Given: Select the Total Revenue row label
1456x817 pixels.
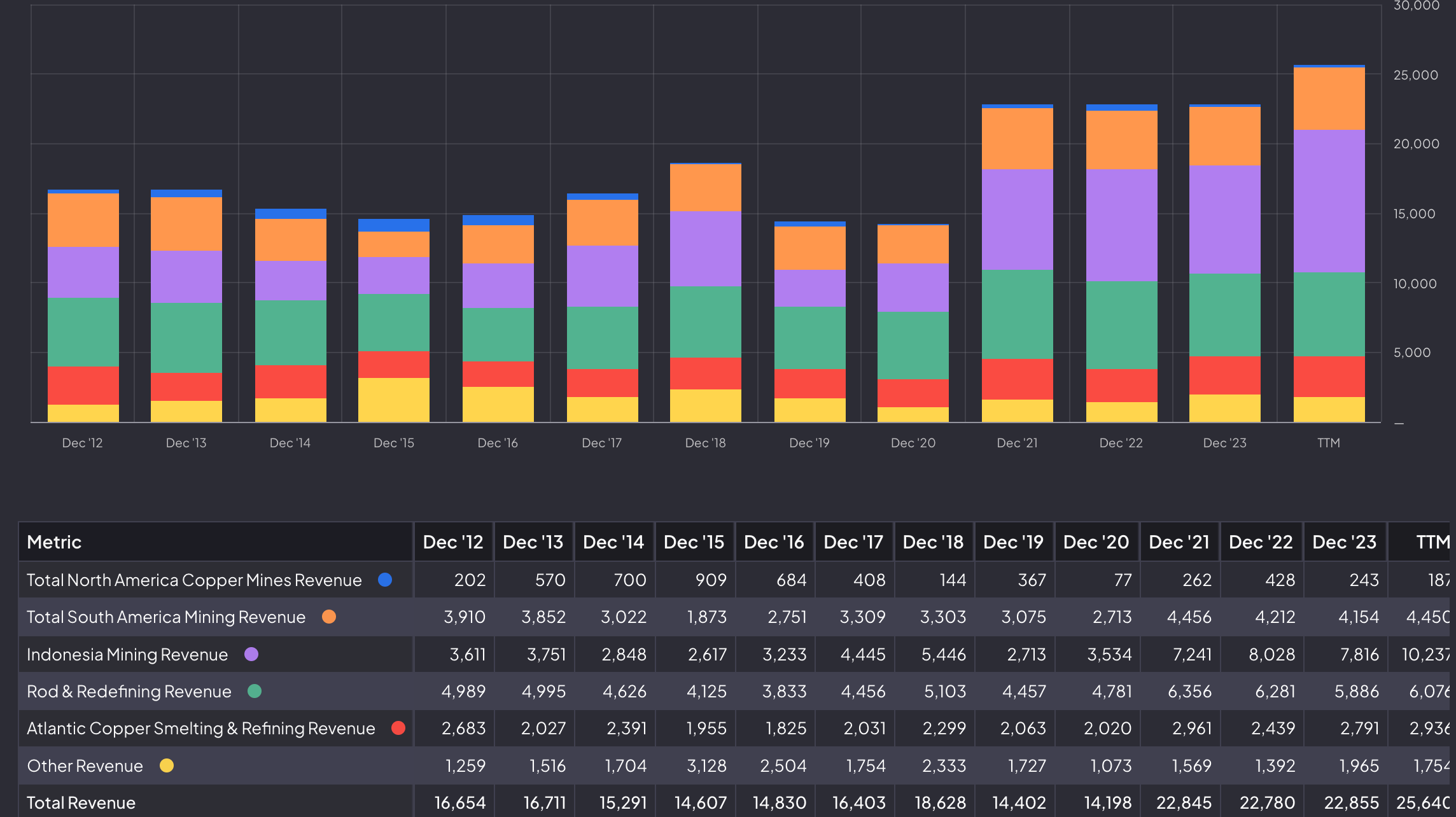Looking at the screenshot, I should point(81,802).
